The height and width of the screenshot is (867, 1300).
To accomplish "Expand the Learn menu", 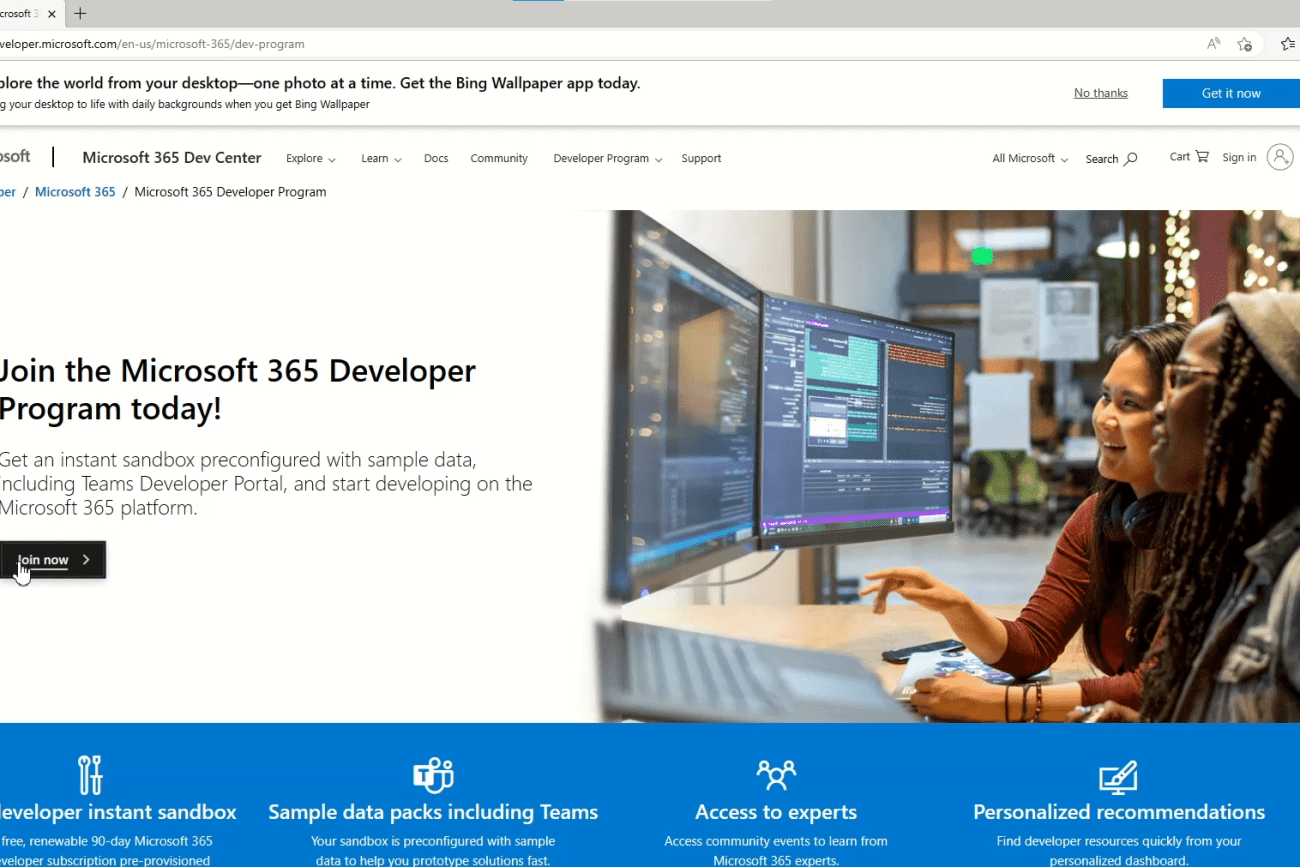I will point(381,159).
